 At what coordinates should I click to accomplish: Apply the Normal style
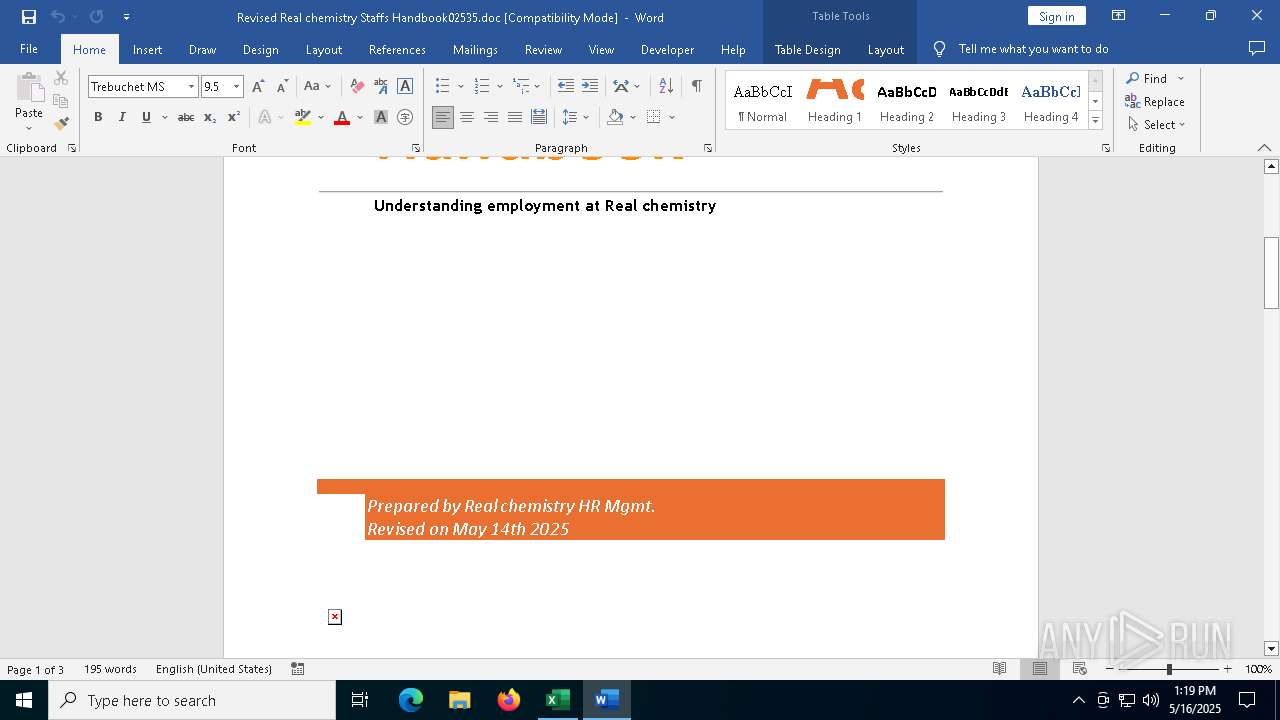pos(763,101)
